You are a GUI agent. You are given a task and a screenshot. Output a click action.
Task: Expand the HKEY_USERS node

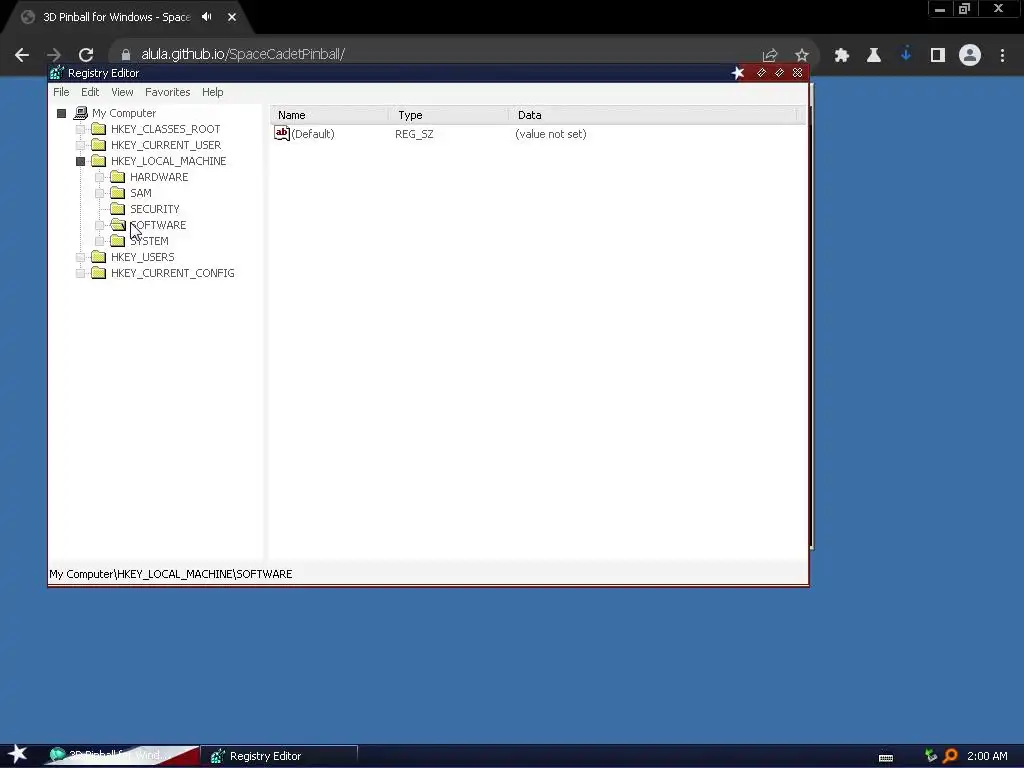coord(80,257)
